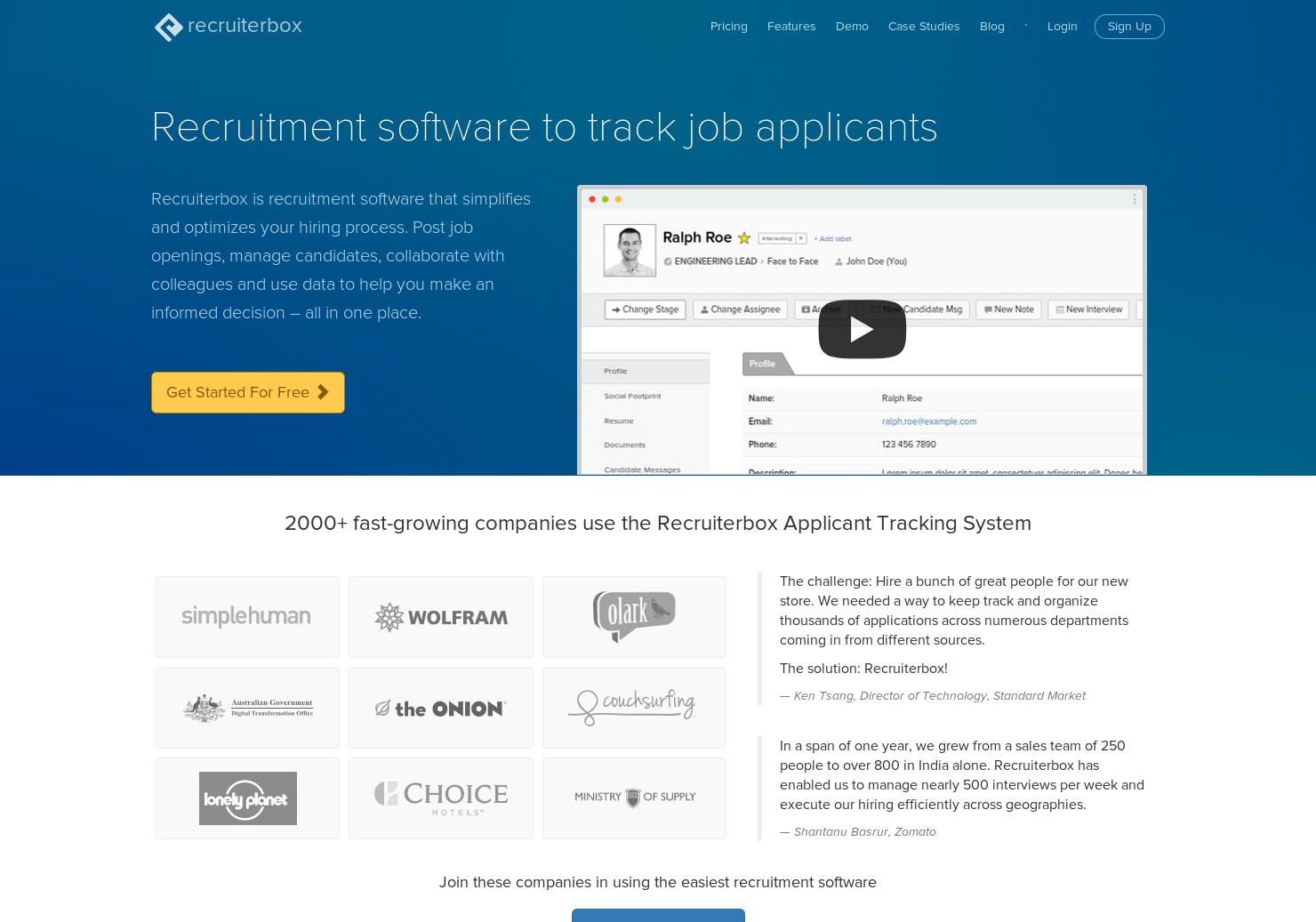Click the Recruiterbox logo icon

coord(168,27)
